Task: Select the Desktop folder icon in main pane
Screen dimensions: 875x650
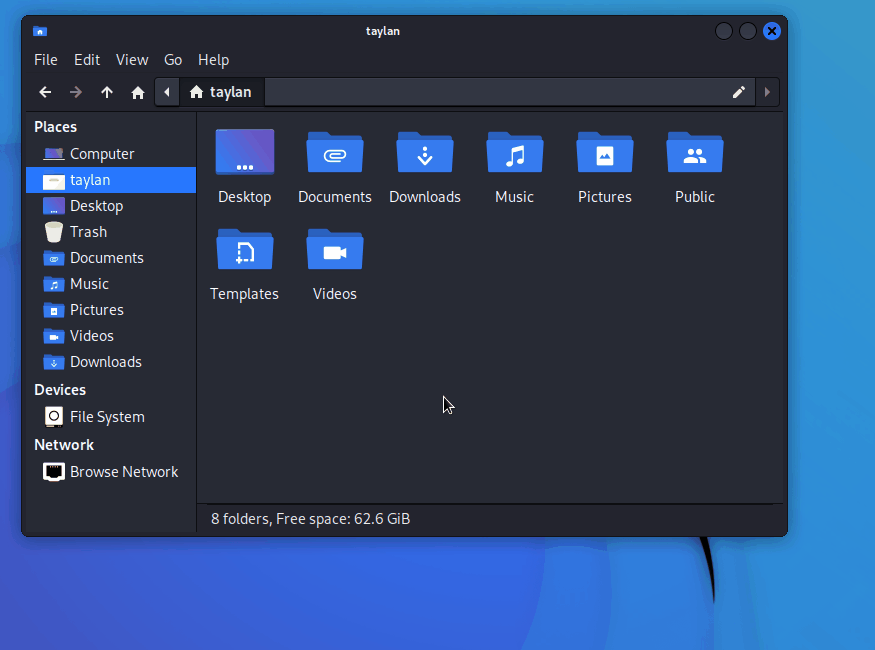Action: click(x=245, y=152)
